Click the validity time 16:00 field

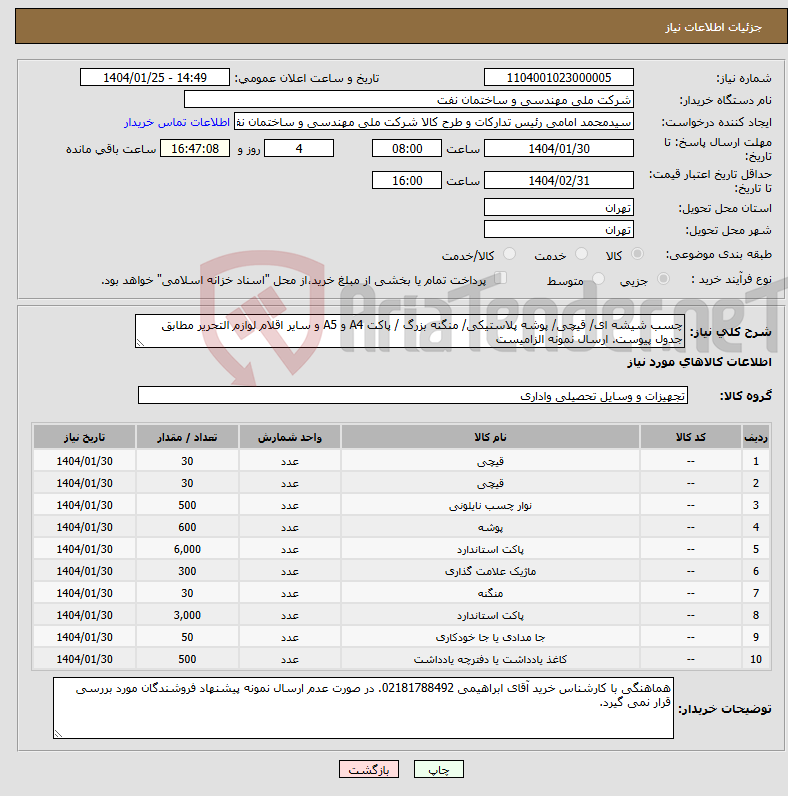(407, 181)
